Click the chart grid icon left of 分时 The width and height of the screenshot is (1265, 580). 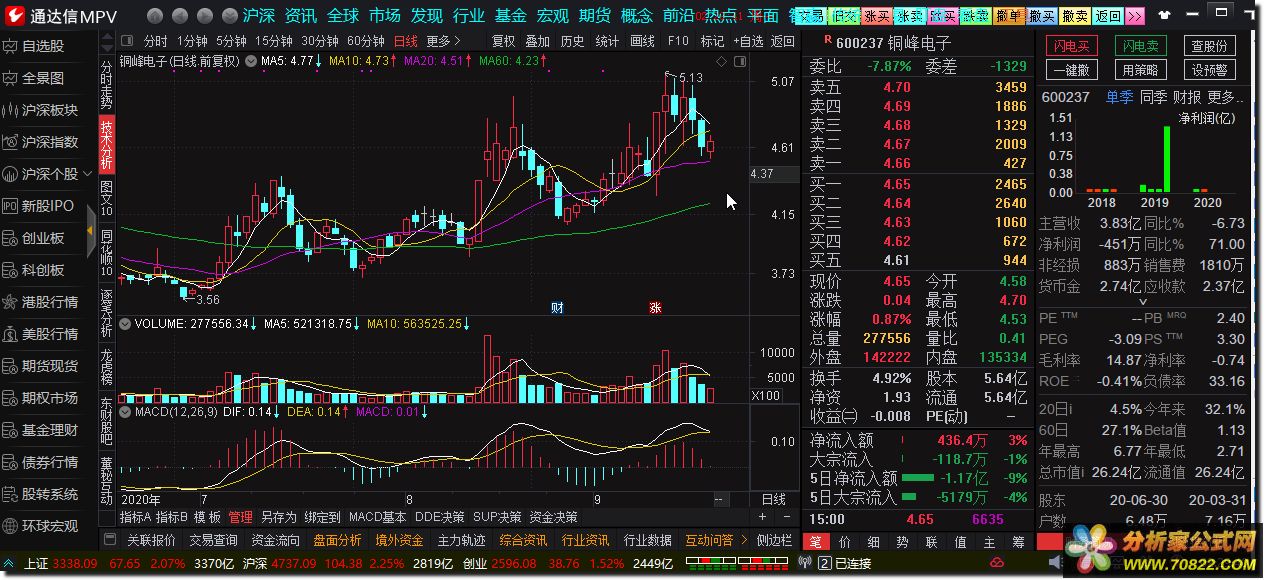(128, 41)
